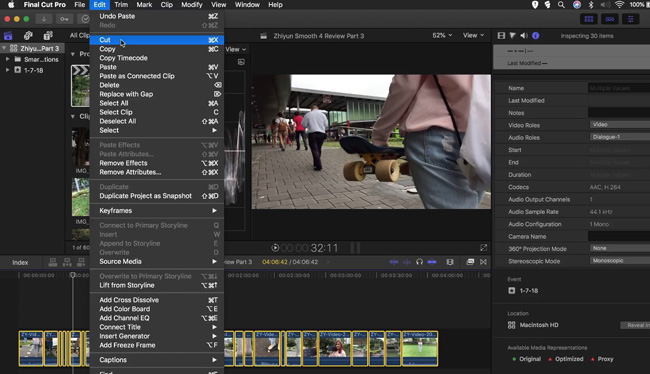The height and width of the screenshot is (374, 650).
Task: Collapse the Zhiyu...Part 3 library
Action: (x=4, y=48)
